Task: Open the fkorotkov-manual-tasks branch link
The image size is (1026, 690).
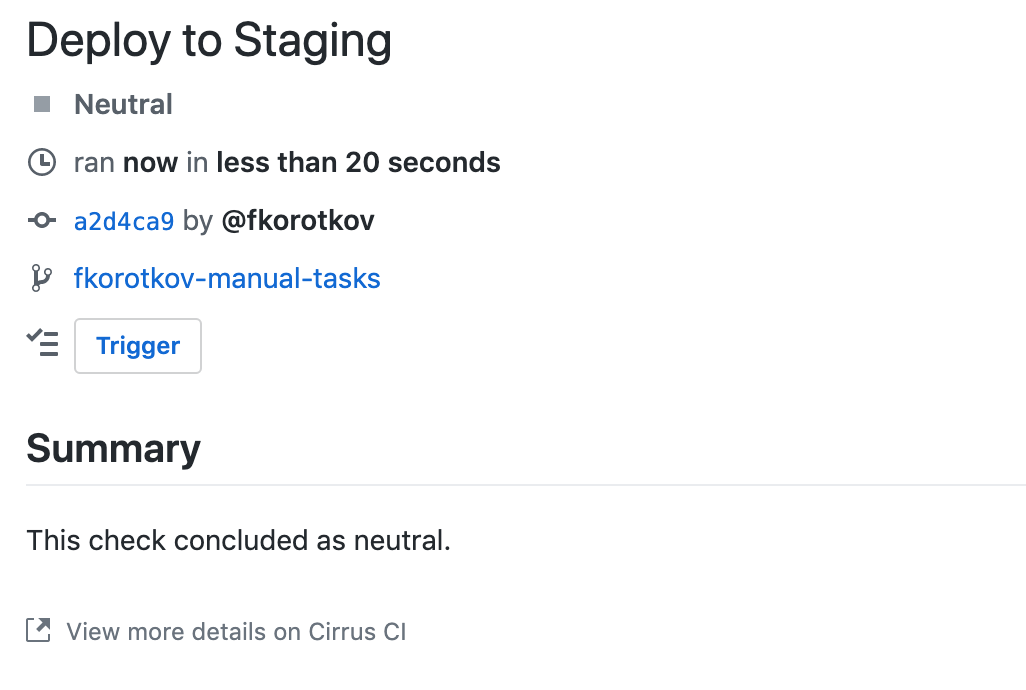Action: point(227,278)
